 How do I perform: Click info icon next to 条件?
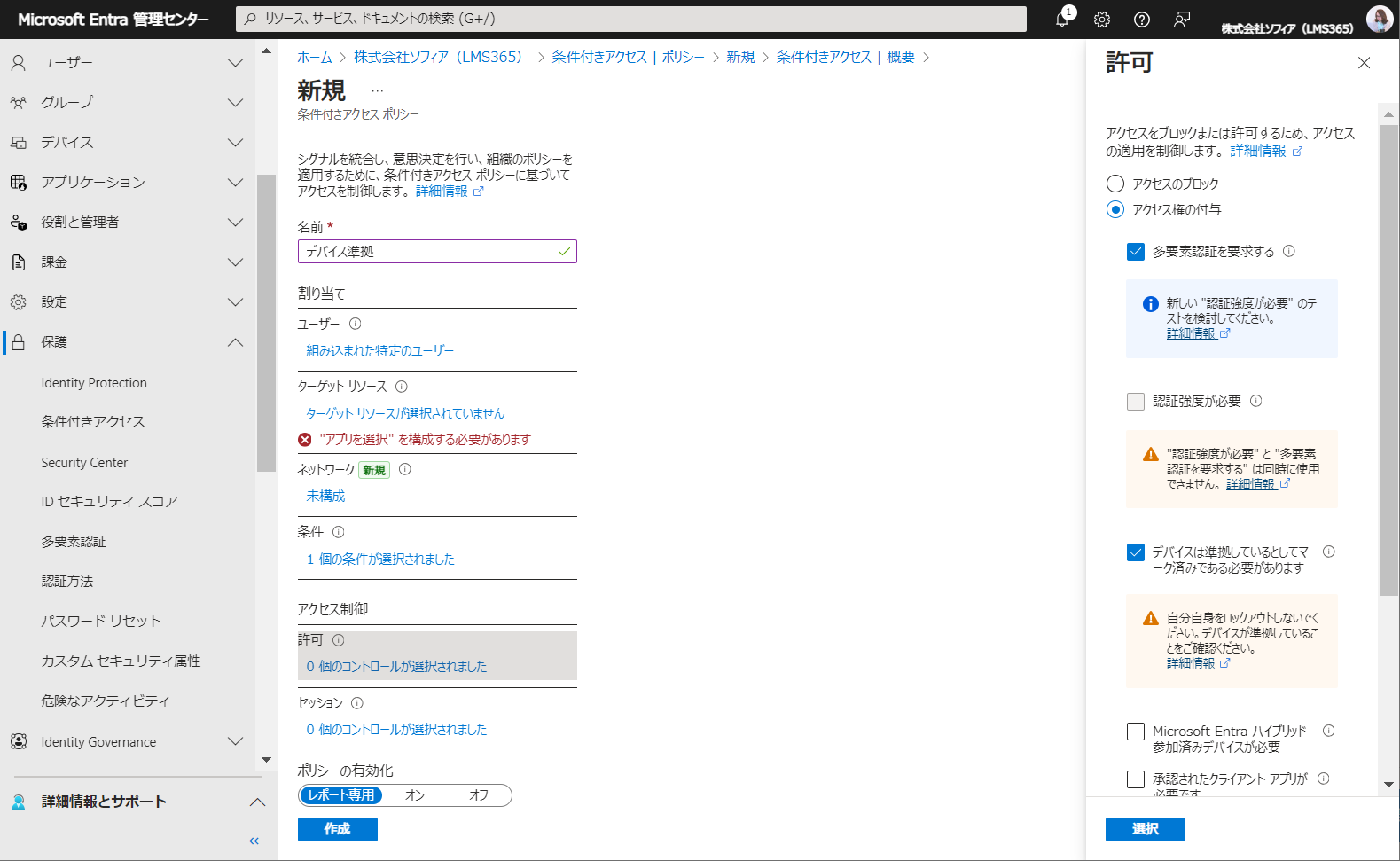pos(338,532)
